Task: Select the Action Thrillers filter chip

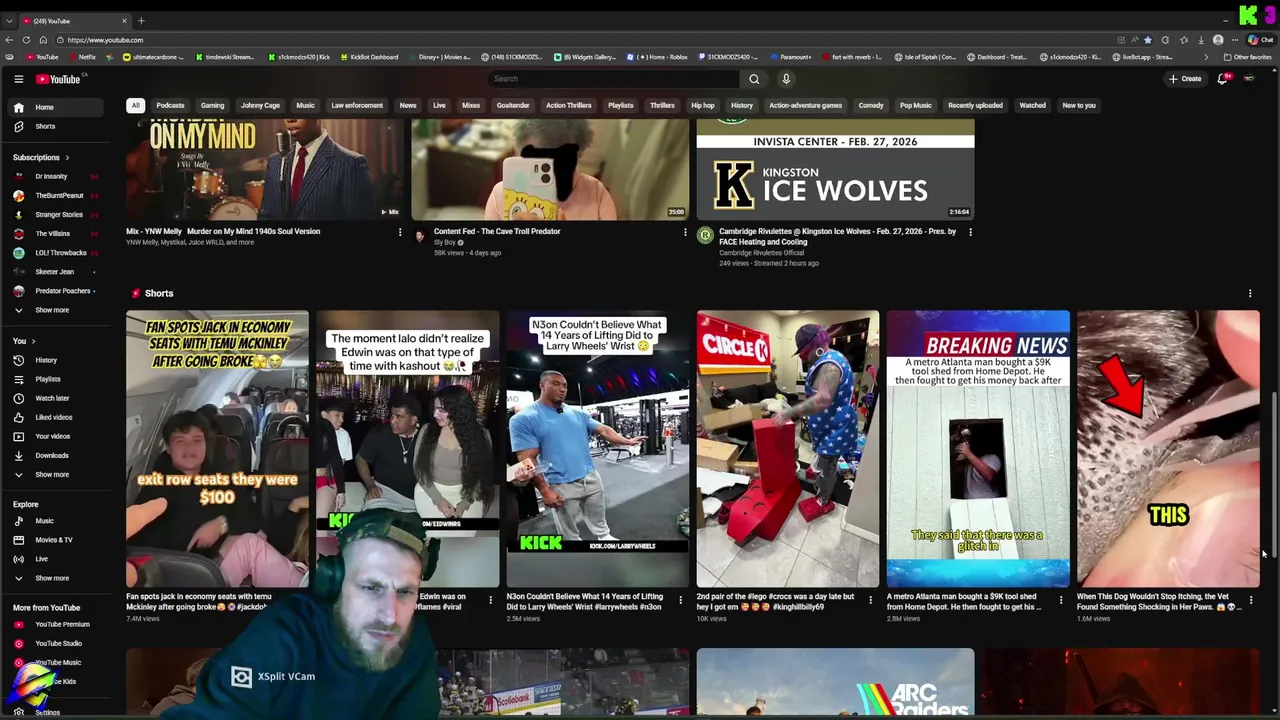Action: [x=568, y=105]
